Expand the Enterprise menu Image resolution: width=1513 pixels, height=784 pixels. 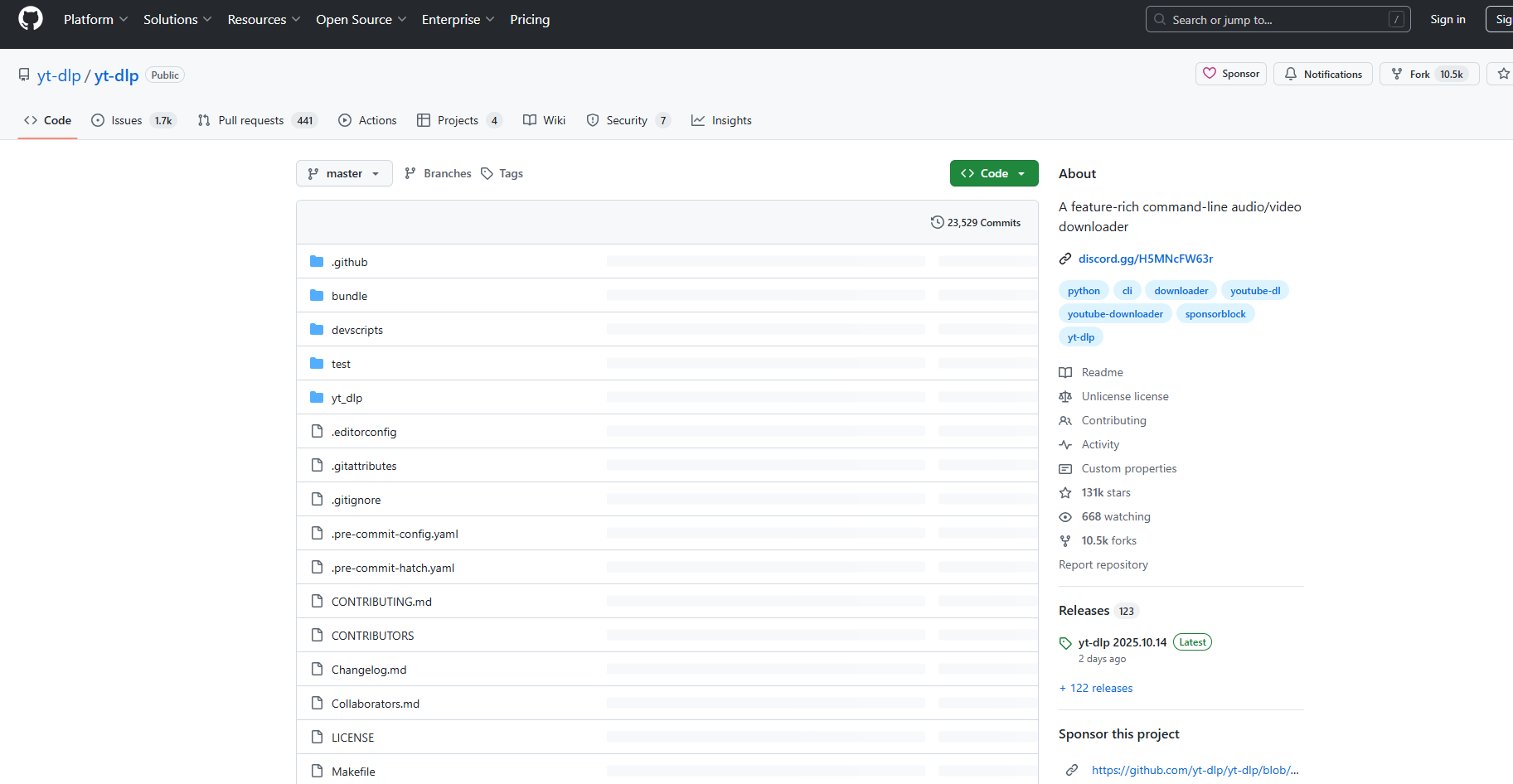[x=458, y=19]
